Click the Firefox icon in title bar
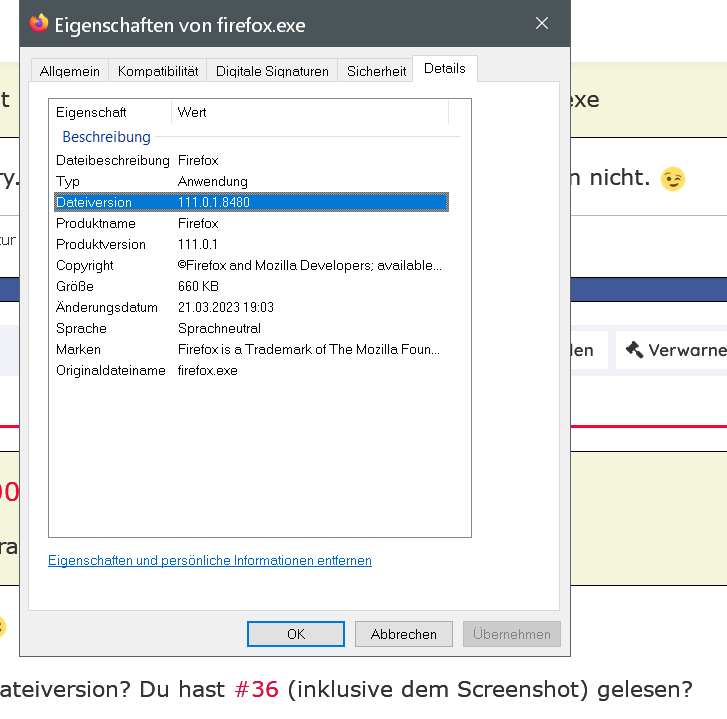The height and width of the screenshot is (719, 727). (x=39, y=23)
